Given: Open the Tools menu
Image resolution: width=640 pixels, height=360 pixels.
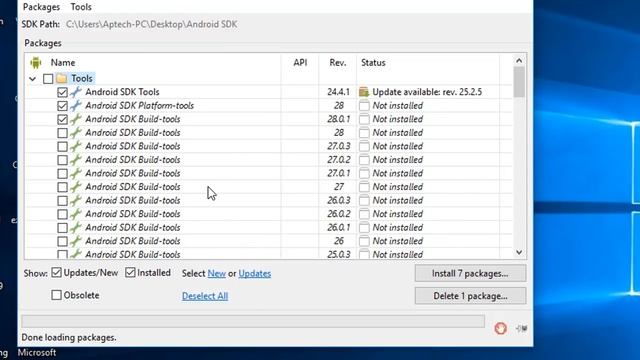Looking at the screenshot, I should pos(81,7).
